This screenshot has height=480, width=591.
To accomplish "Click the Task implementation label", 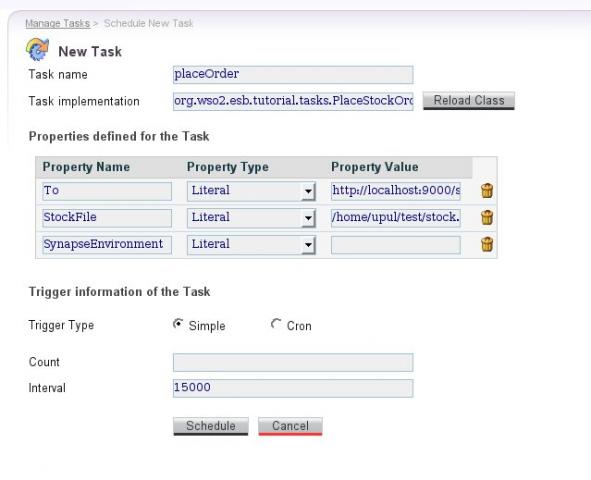I will coord(84,101).
